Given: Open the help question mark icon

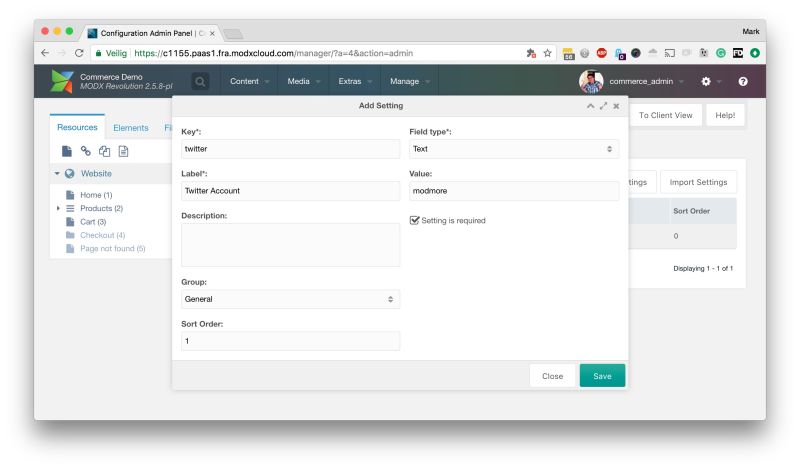Looking at the screenshot, I should click(743, 82).
